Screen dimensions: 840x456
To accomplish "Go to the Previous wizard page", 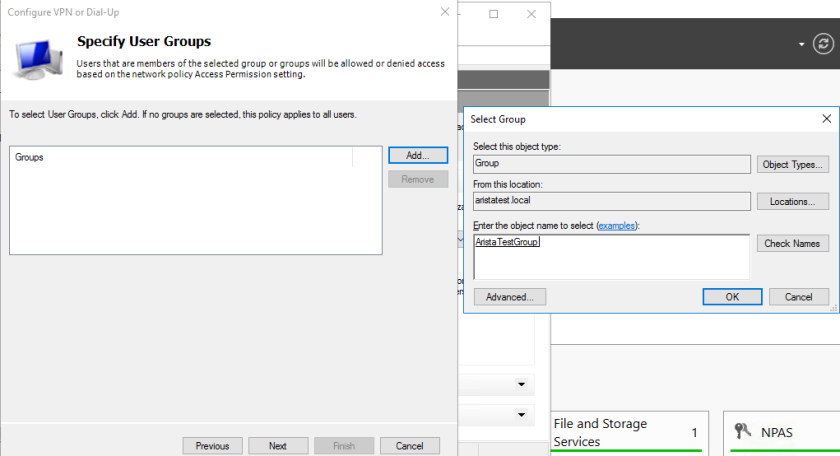I will [213, 446].
